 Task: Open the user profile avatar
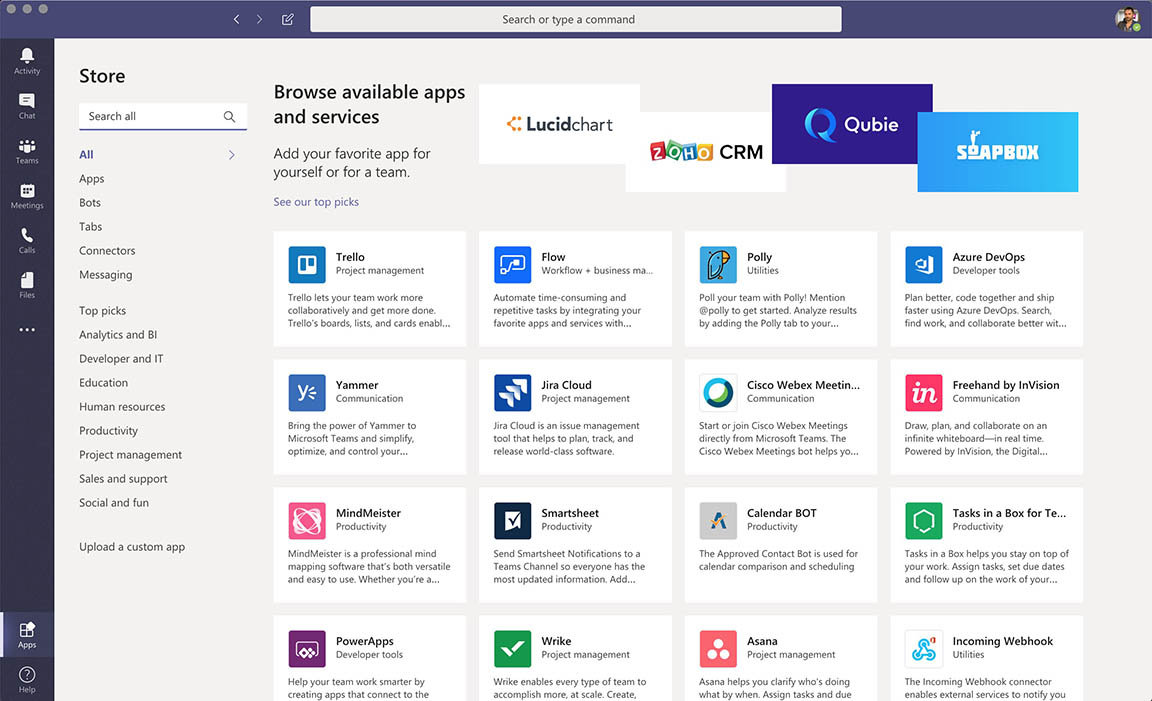coord(1127,19)
